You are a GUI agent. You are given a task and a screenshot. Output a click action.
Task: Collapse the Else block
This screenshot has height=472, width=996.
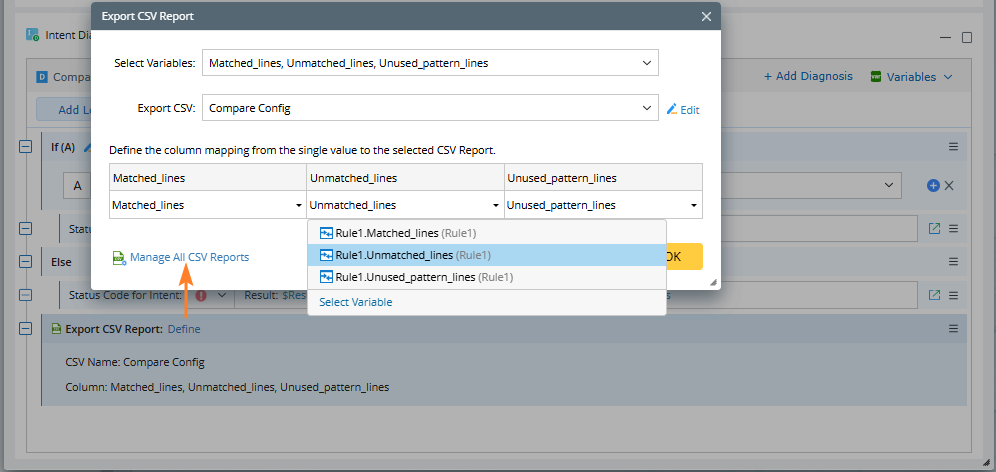pos(26,260)
